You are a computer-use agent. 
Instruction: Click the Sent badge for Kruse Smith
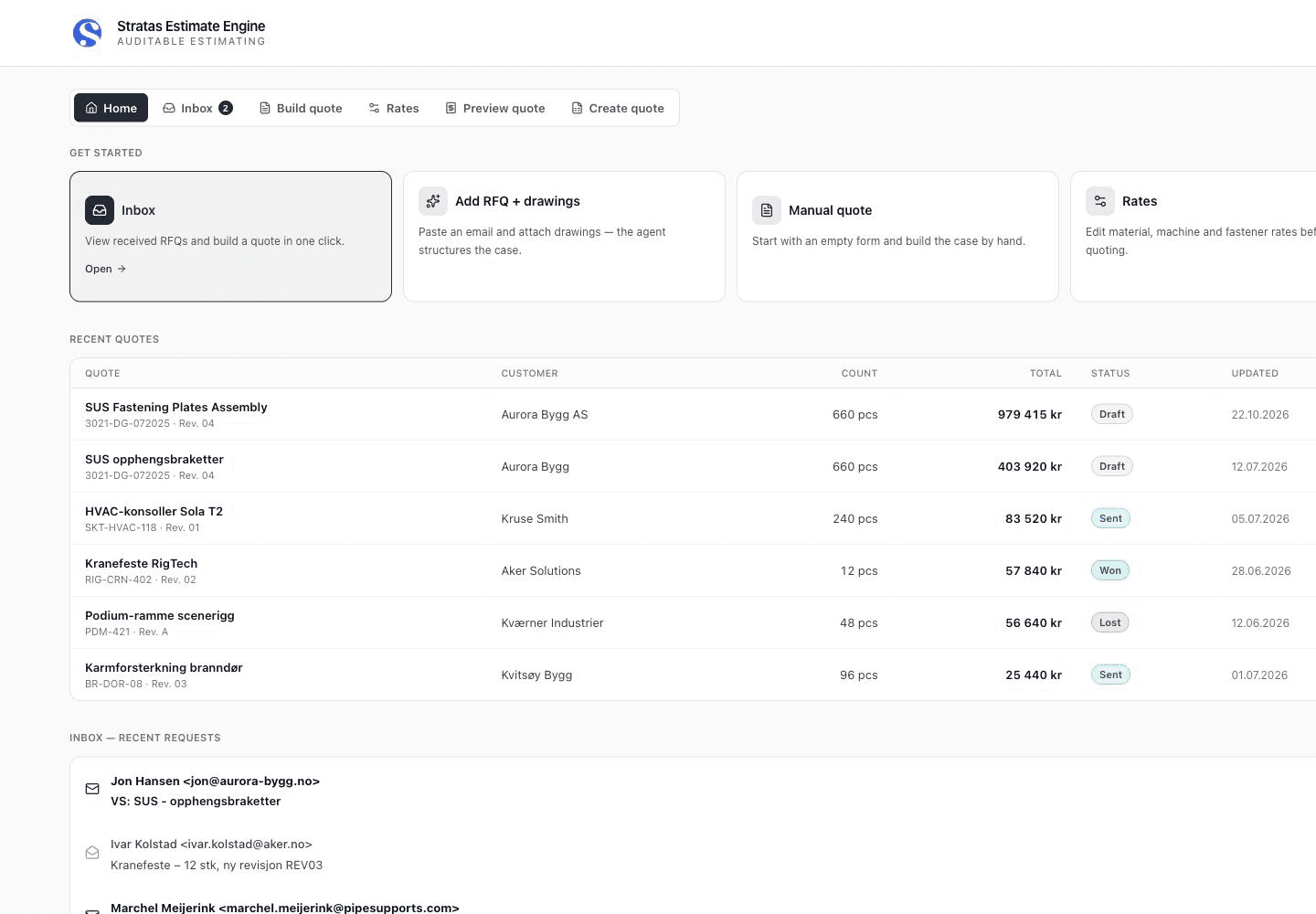[x=1110, y=518]
